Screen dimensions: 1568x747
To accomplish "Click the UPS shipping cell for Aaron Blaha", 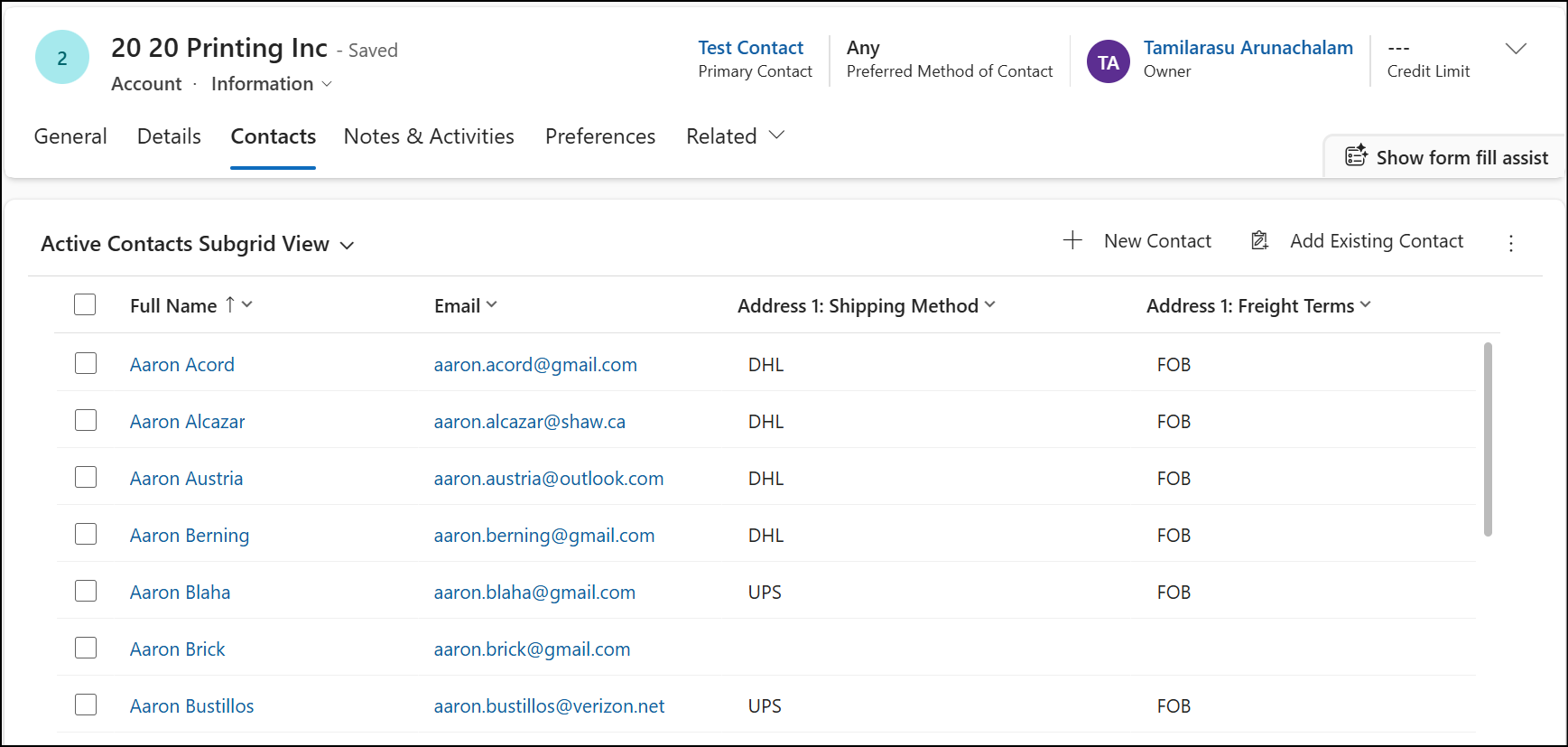I will click(765, 592).
